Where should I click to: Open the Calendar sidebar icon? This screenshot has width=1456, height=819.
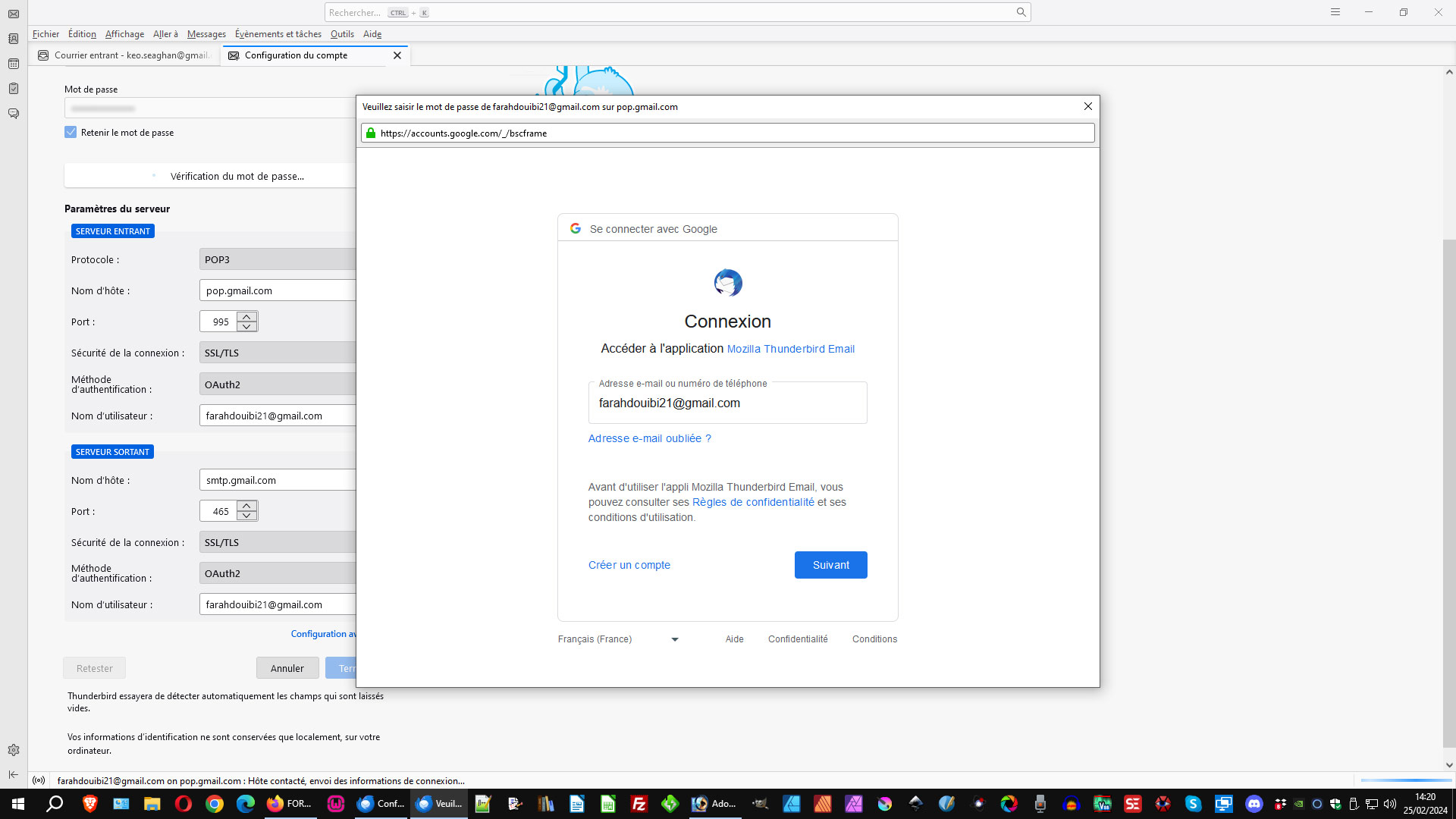pos(14,64)
